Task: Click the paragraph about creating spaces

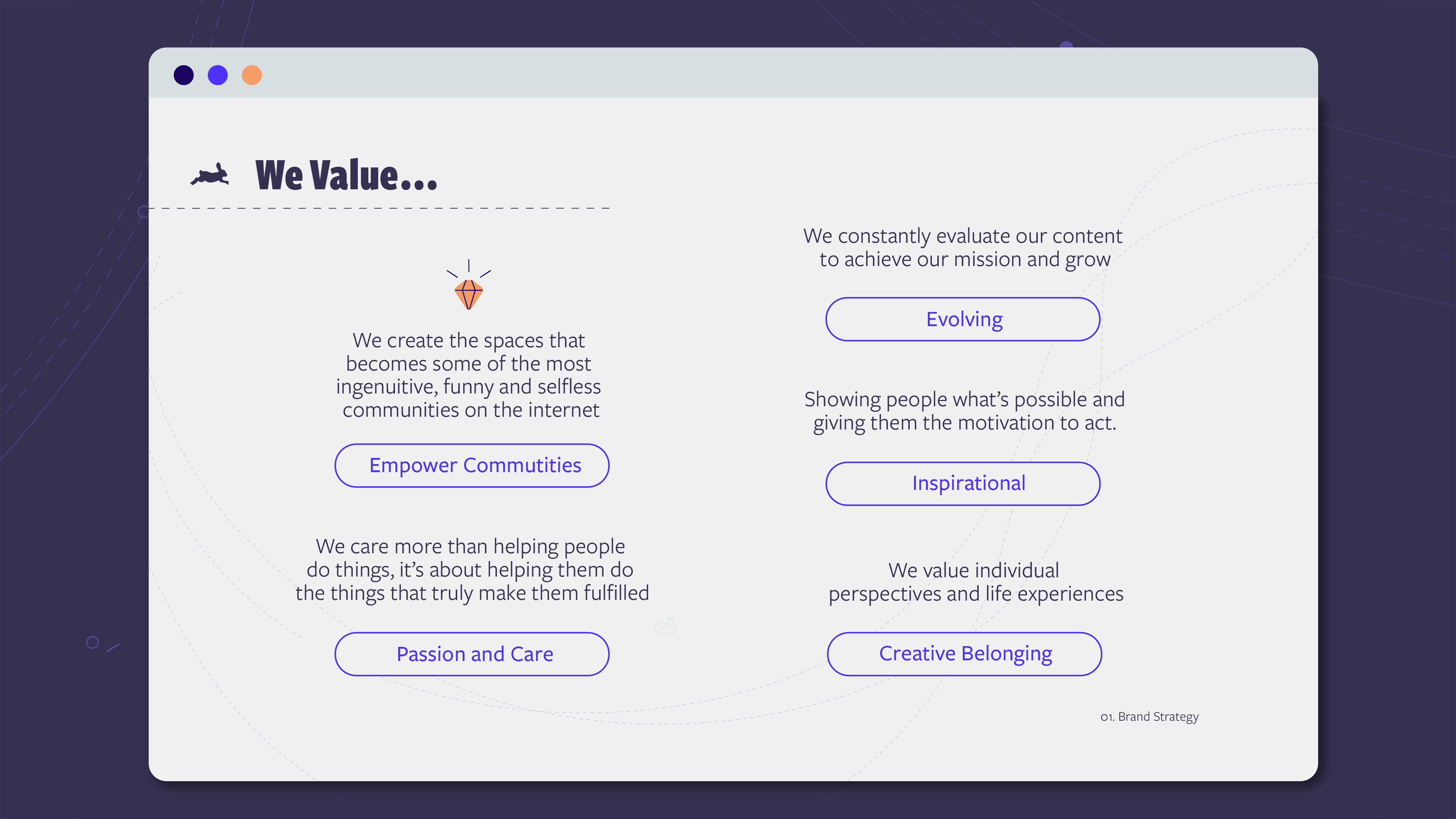Action: click(x=469, y=375)
